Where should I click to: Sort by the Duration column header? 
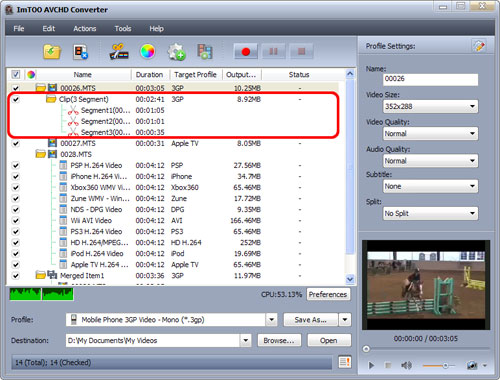[149, 75]
